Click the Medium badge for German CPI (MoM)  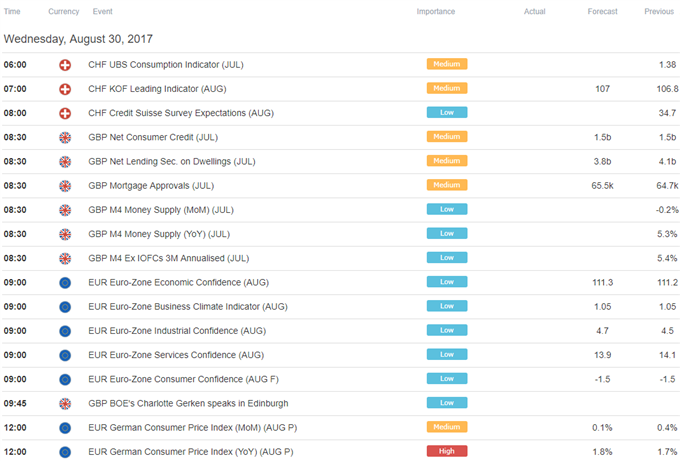point(447,427)
